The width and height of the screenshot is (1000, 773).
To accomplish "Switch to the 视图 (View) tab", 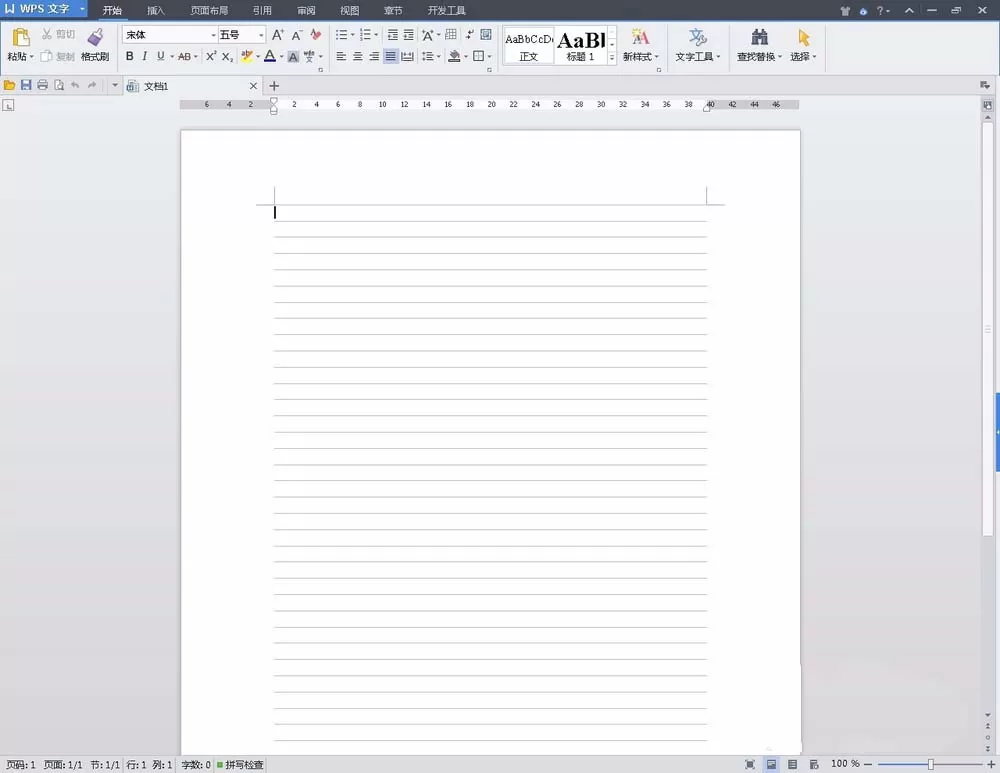I will [x=349, y=10].
